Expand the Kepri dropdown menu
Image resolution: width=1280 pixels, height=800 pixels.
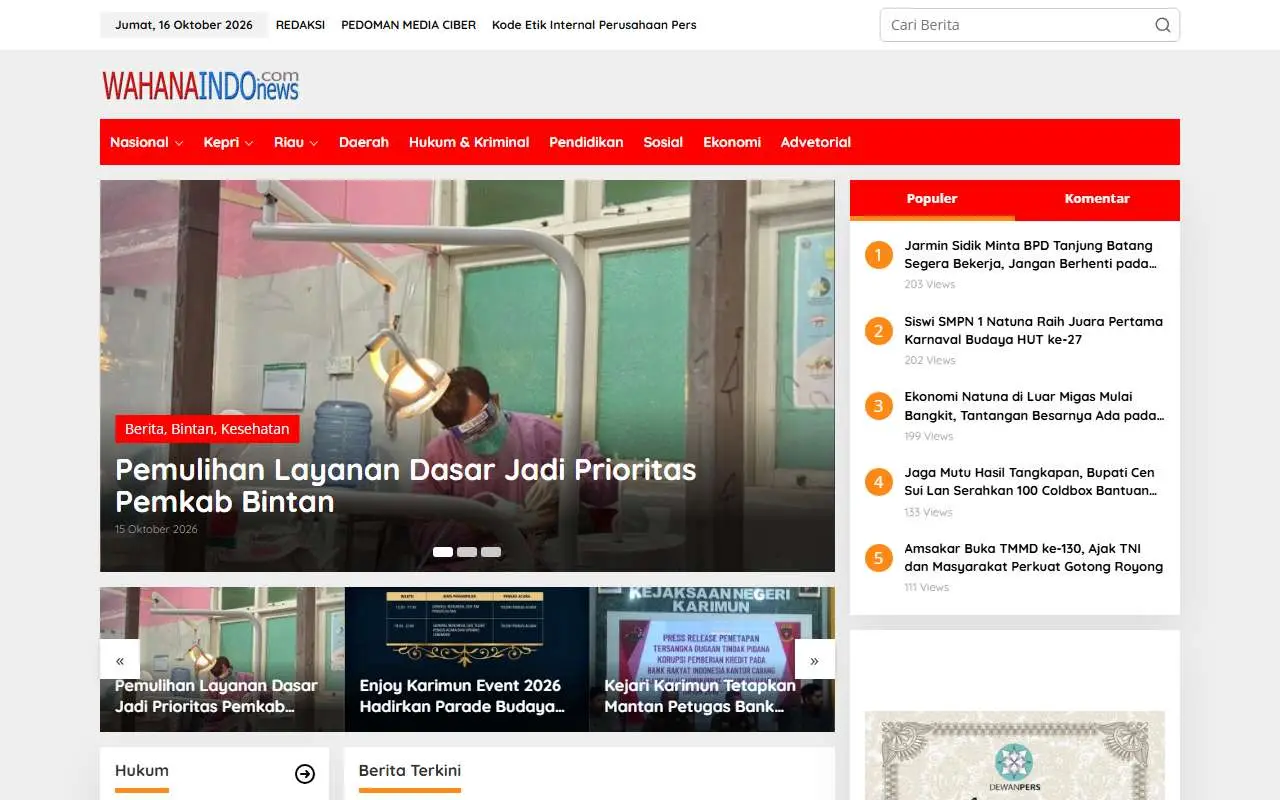tap(228, 142)
